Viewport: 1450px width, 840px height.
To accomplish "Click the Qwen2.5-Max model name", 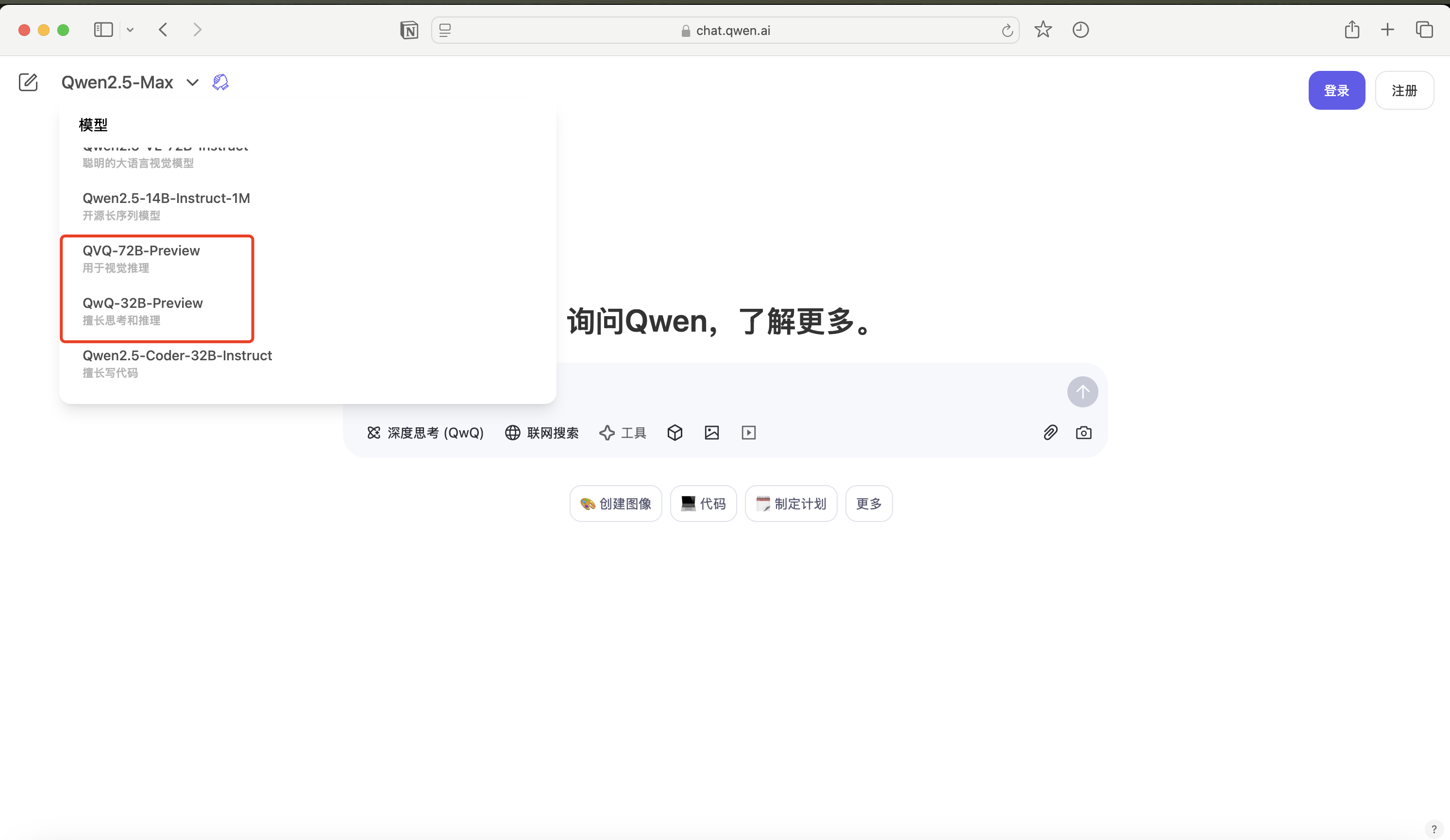I will pyautogui.click(x=118, y=82).
